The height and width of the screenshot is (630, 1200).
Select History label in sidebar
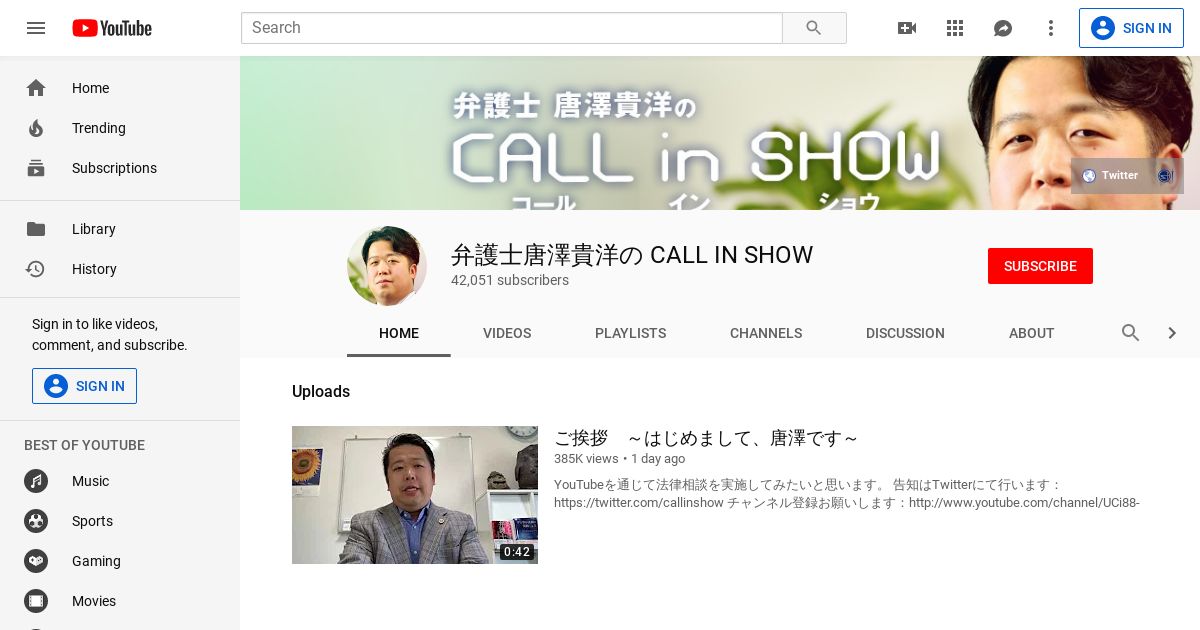pos(94,269)
